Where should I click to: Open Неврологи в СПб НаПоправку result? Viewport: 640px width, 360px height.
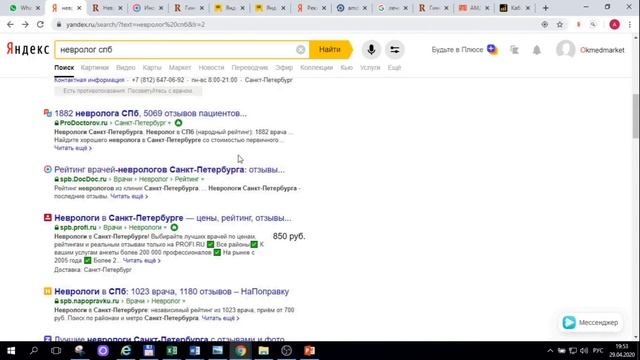171,291
